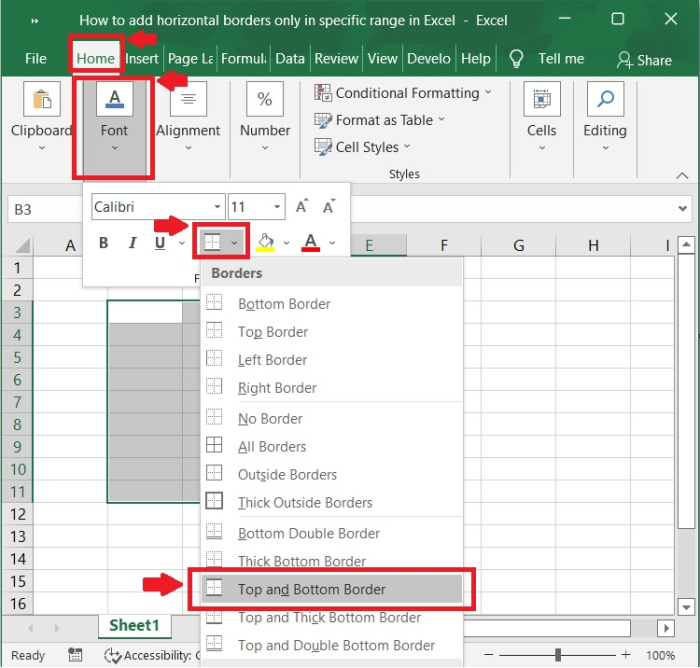Click the Accessibility status bar button

[152, 655]
